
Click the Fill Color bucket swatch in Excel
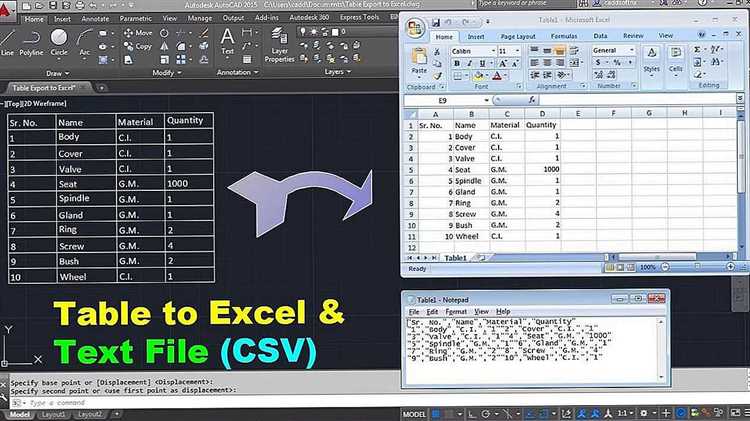tap(477, 76)
